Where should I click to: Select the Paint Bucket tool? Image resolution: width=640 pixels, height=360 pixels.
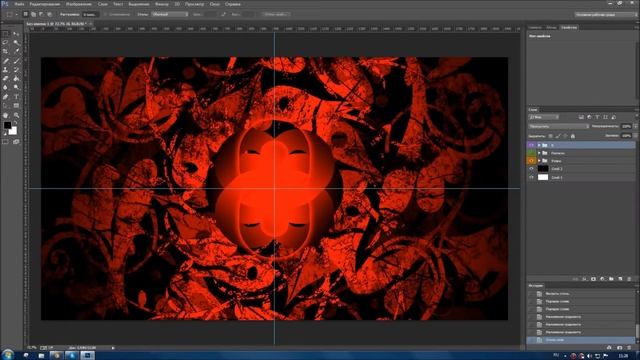(16, 78)
